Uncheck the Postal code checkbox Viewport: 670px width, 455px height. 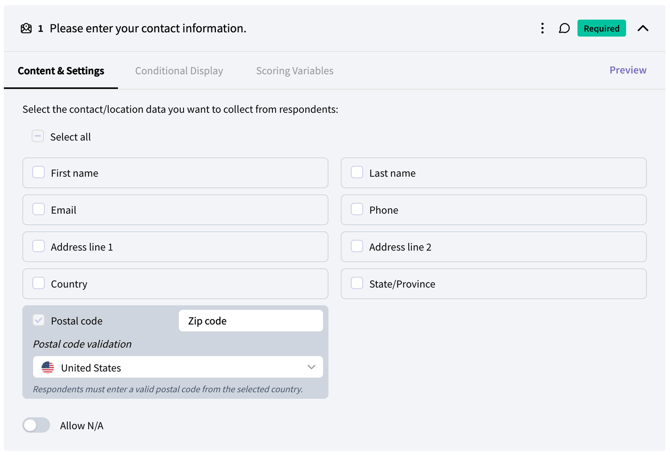point(39,321)
